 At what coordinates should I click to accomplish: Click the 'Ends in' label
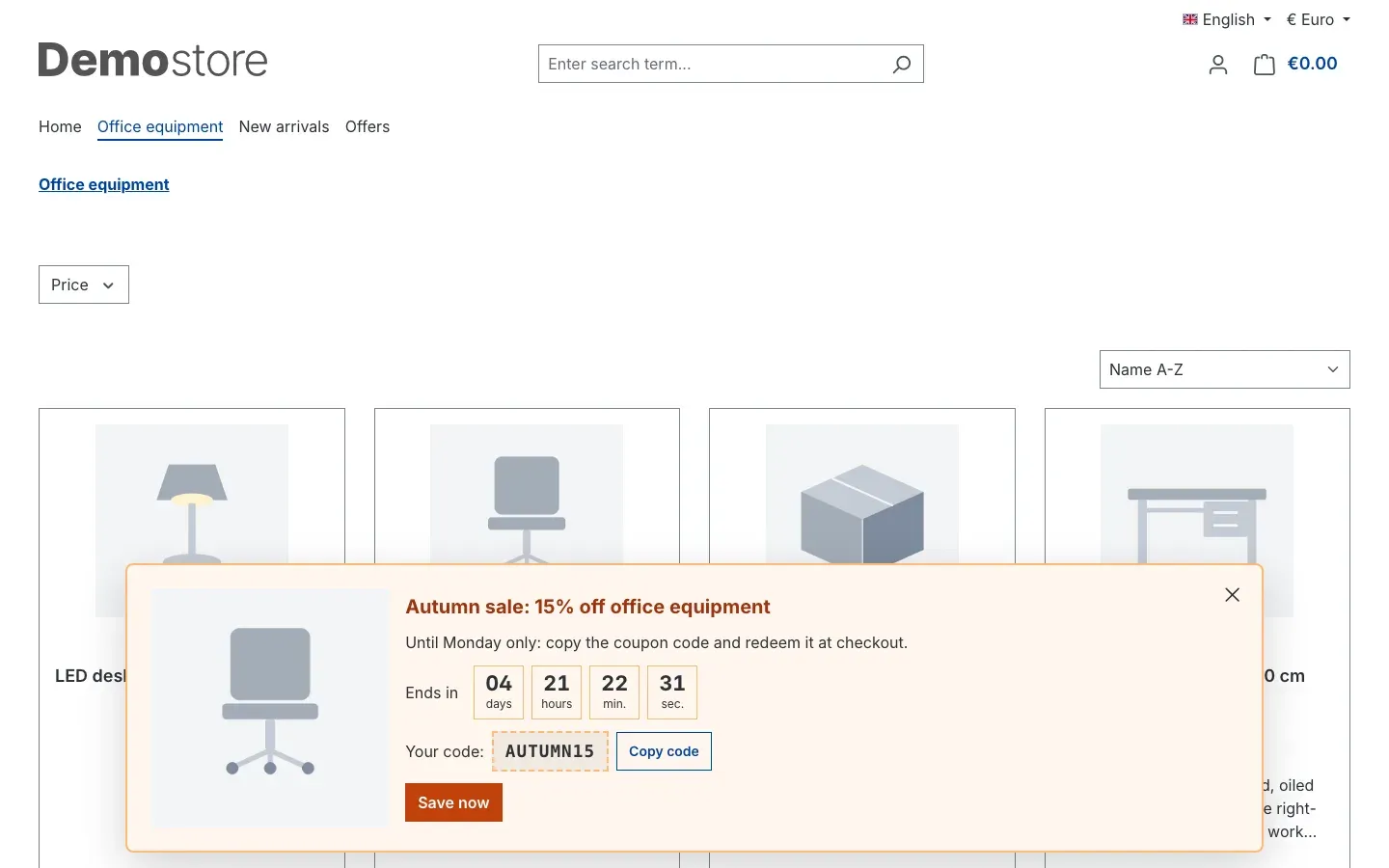(431, 692)
